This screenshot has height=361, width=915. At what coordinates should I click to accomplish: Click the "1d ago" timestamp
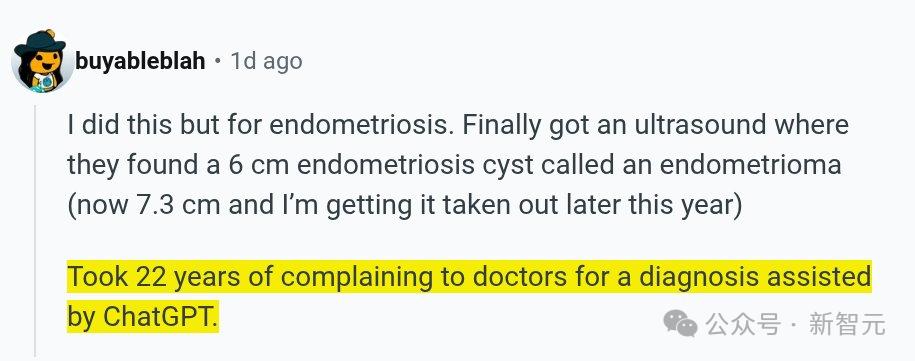(x=266, y=61)
